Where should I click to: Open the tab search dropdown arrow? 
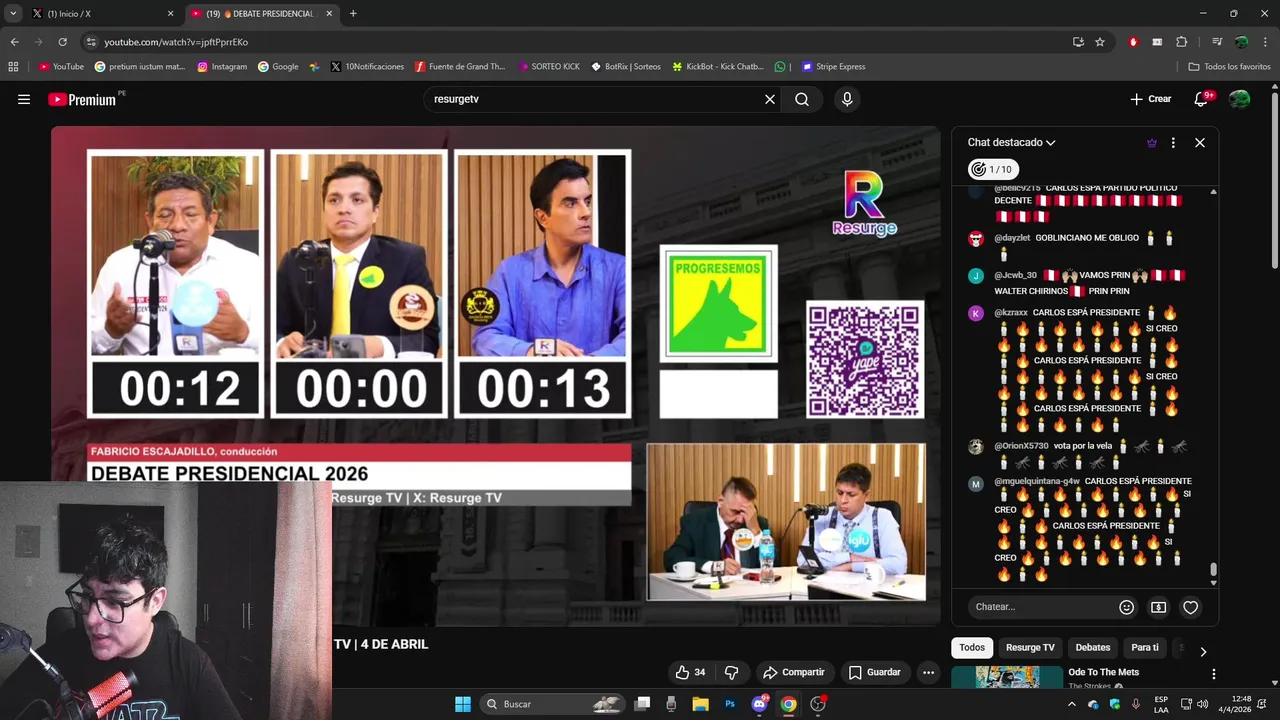(x=13, y=13)
